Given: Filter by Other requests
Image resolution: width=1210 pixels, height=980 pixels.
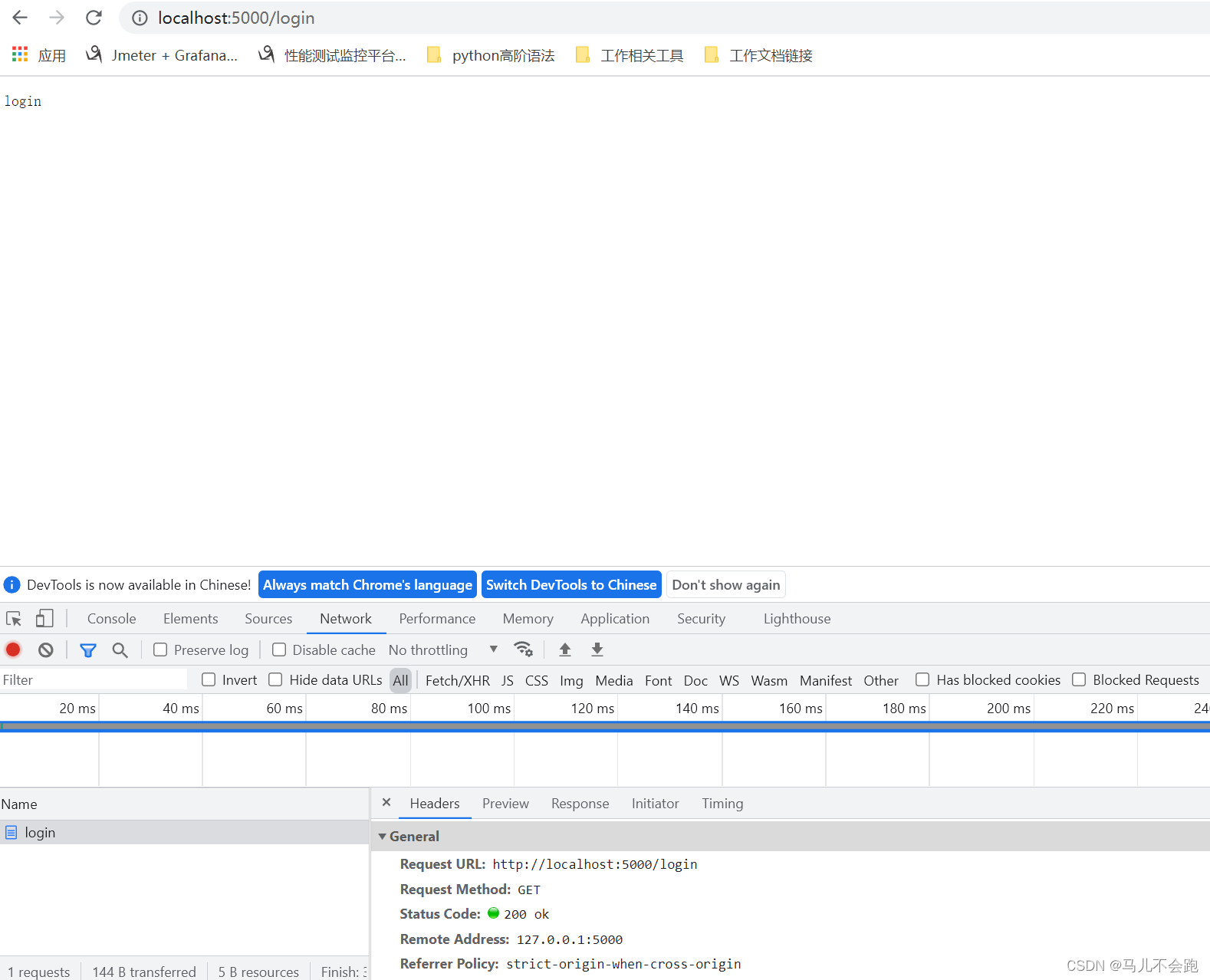Looking at the screenshot, I should [x=881, y=680].
